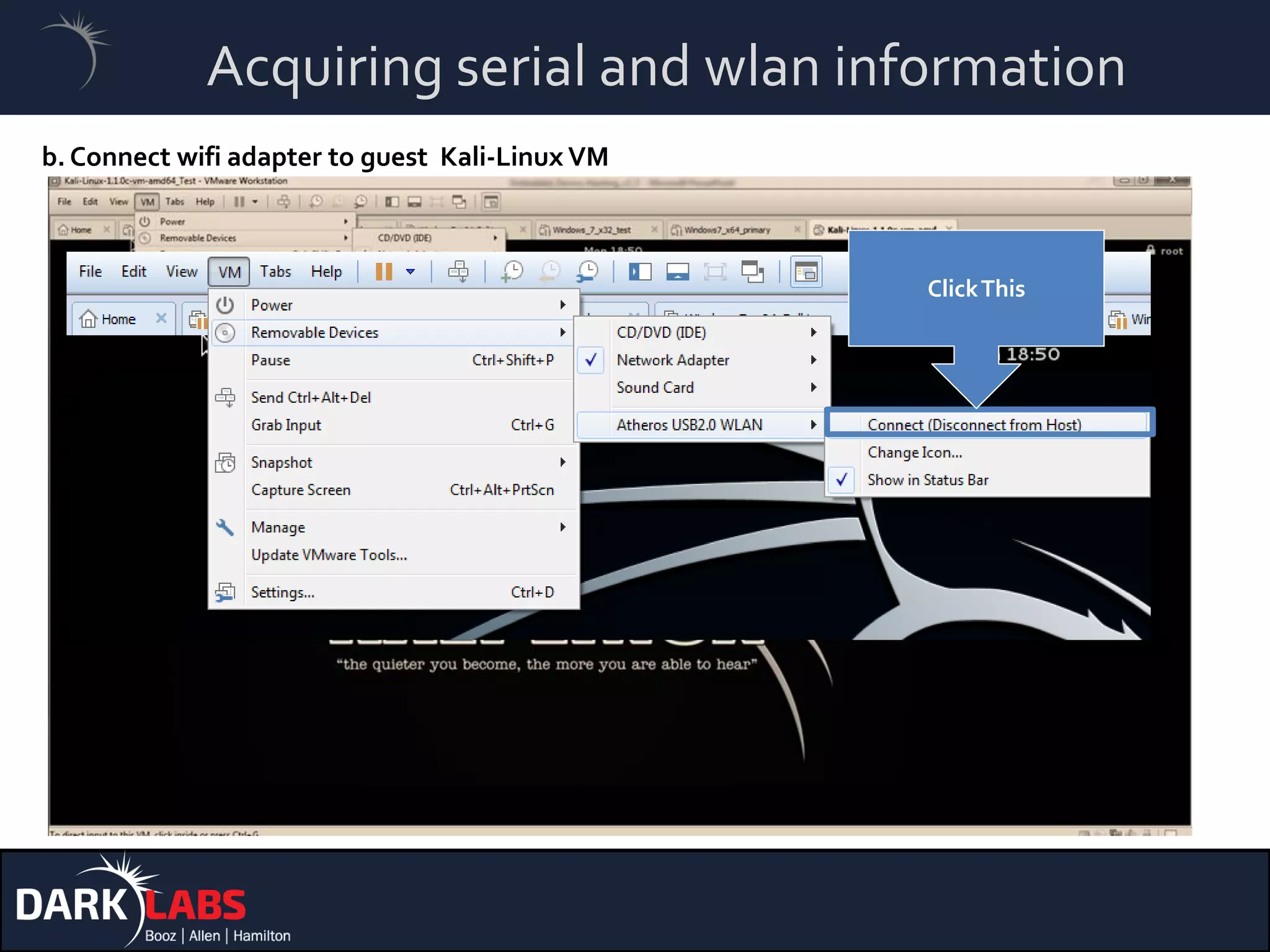Expand the Network Adapter submenu arrow

[x=814, y=360]
